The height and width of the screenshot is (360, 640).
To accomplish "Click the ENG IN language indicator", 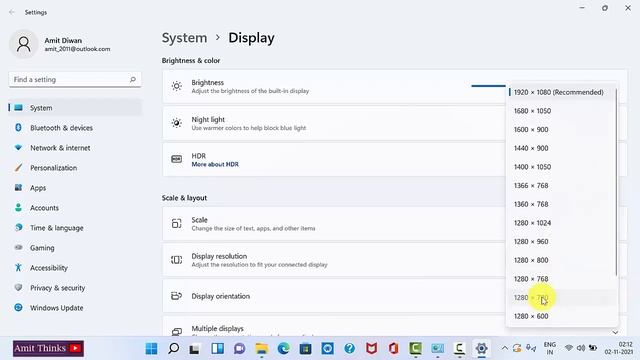I will [550, 349].
